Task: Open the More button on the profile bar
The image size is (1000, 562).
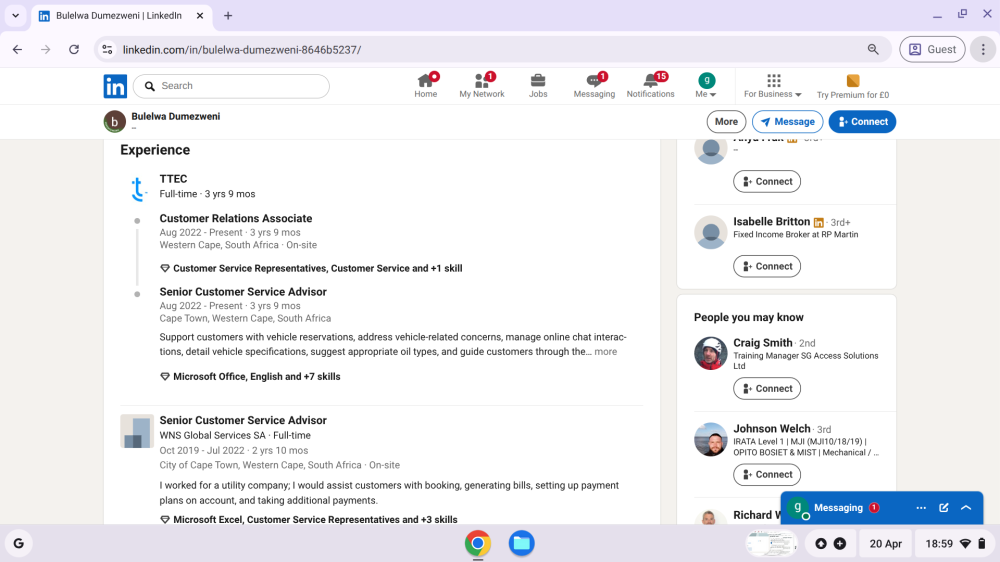Action: click(726, 122)
